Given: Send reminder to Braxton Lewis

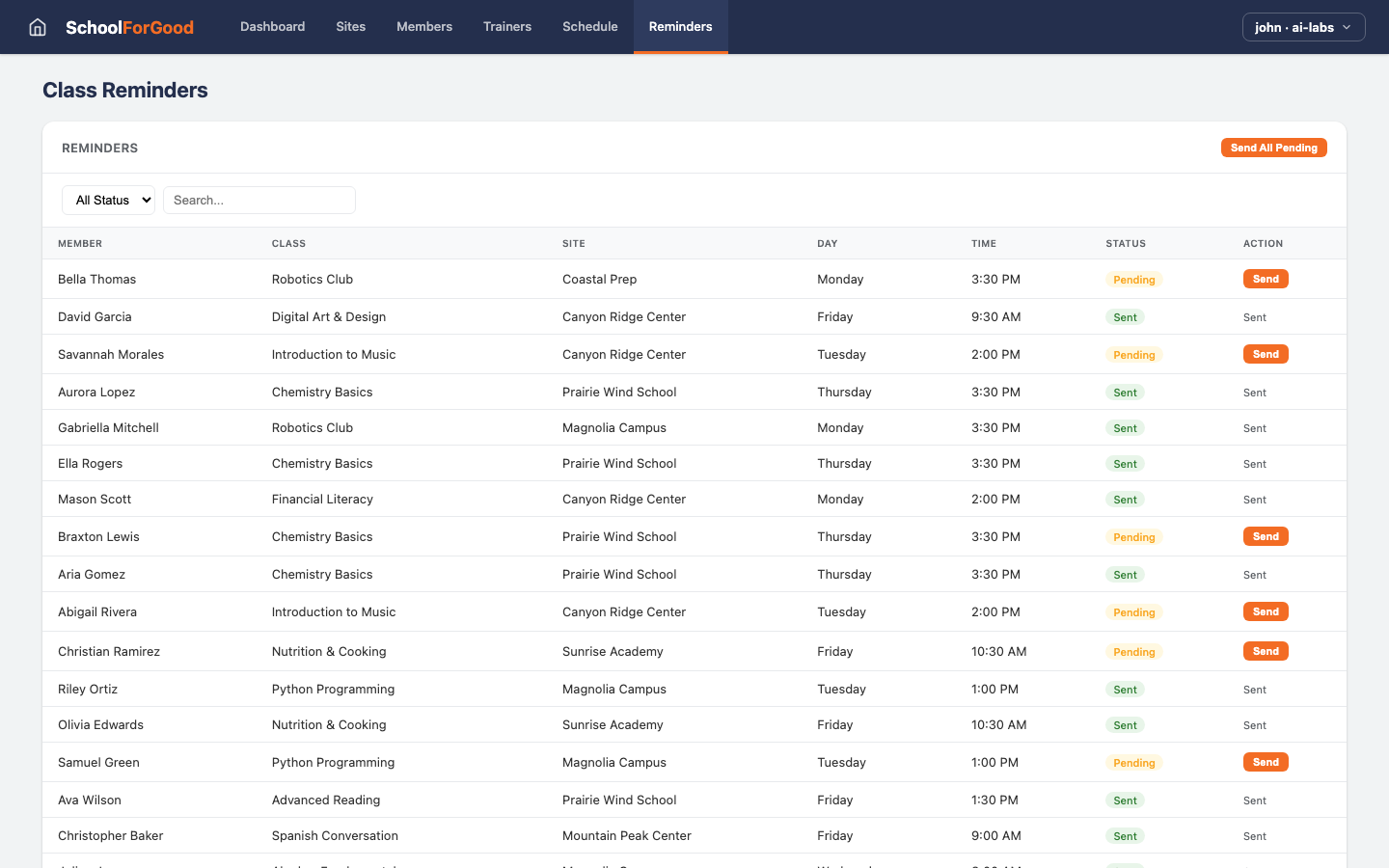Looking at the screenshot, I should (1266, 535).
